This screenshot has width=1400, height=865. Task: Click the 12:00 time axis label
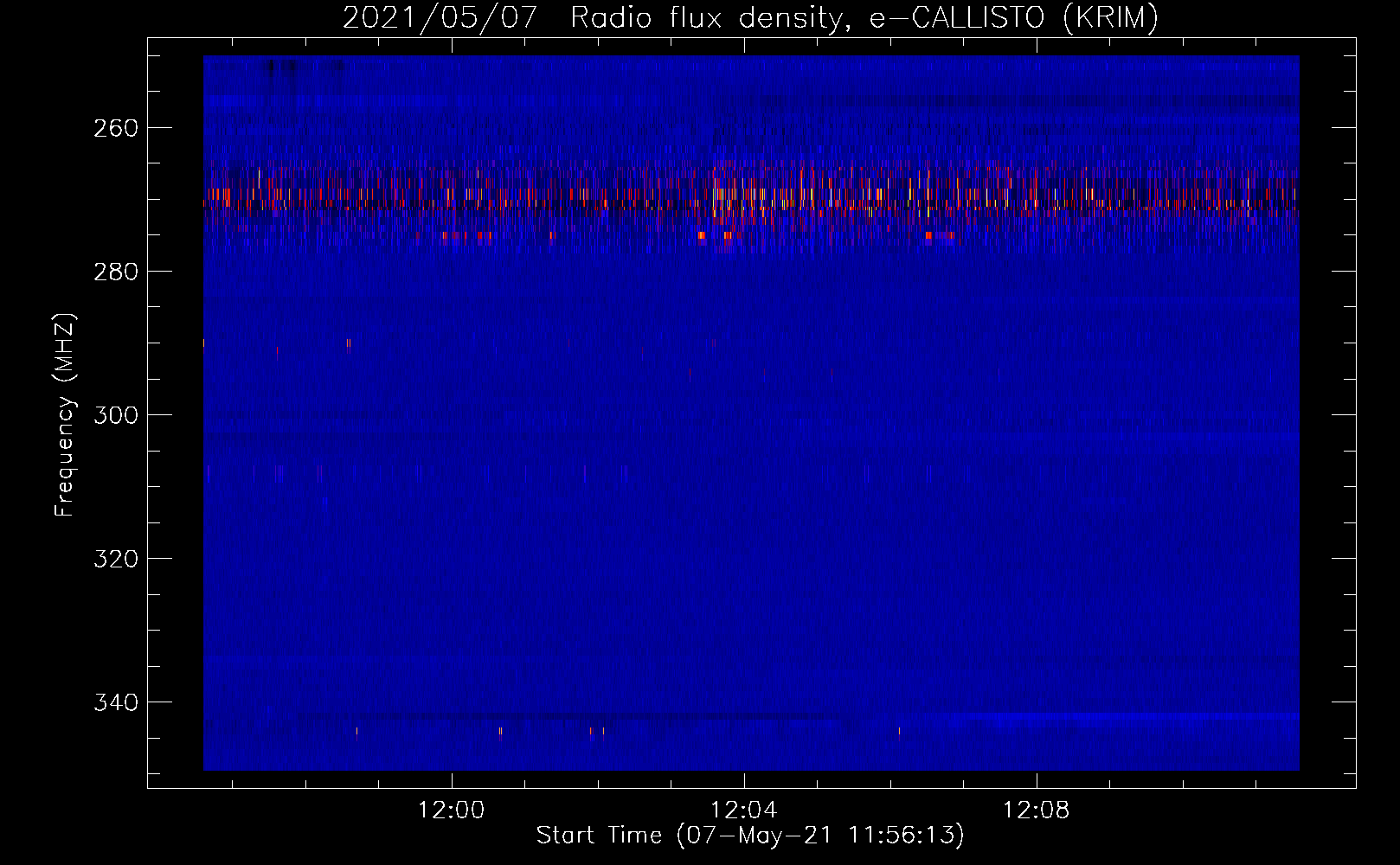(451, 811)
